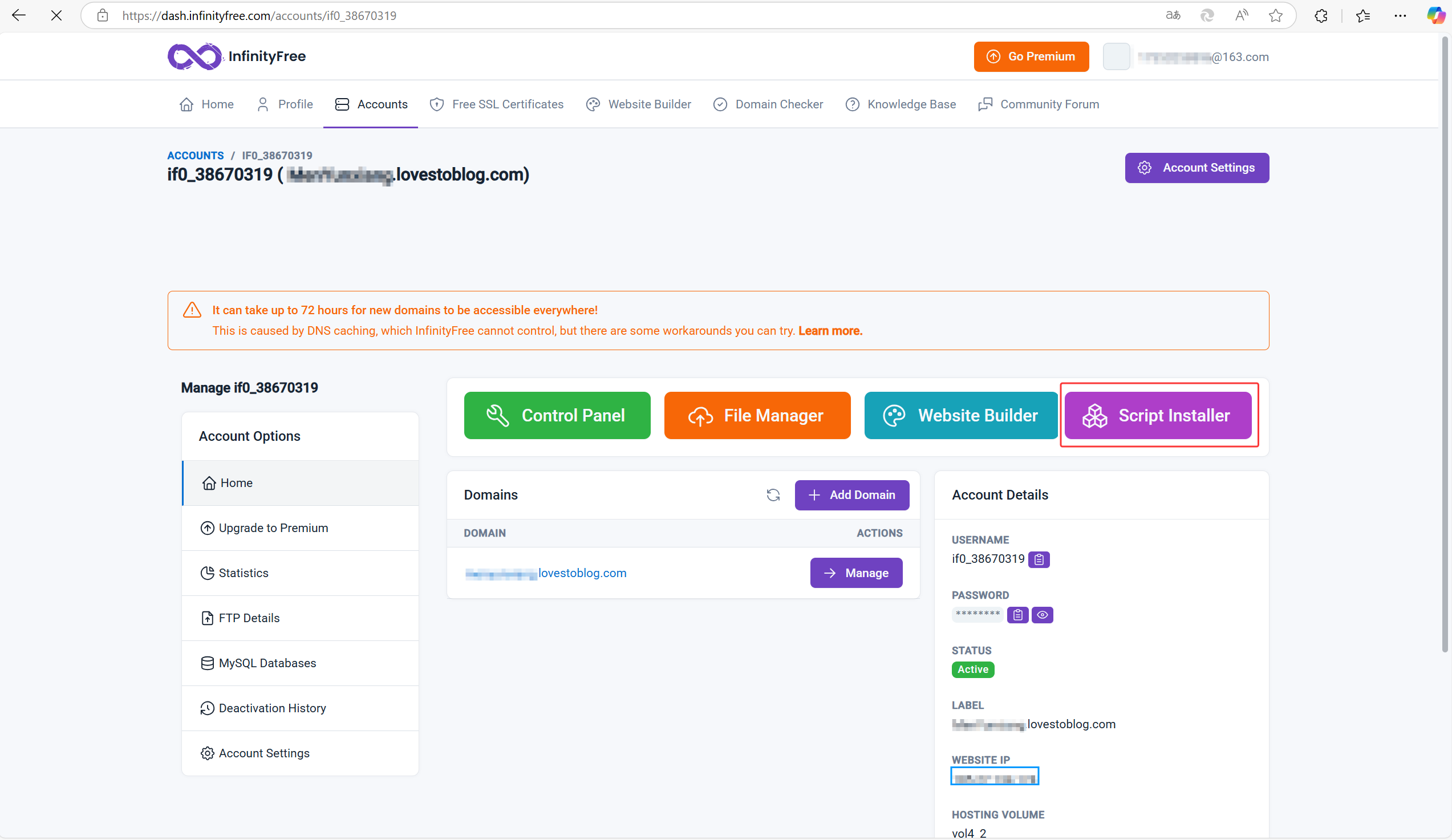Open browser extensions puzzle icon
The width and height of the screenshot is (1452, 840).
coord(1321,15)
